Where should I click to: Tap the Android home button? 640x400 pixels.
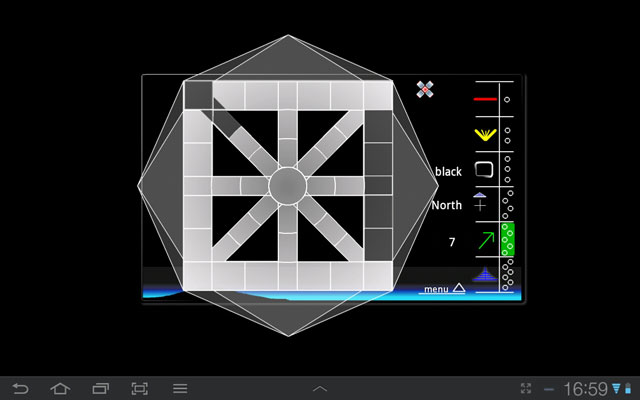(60, 389)
